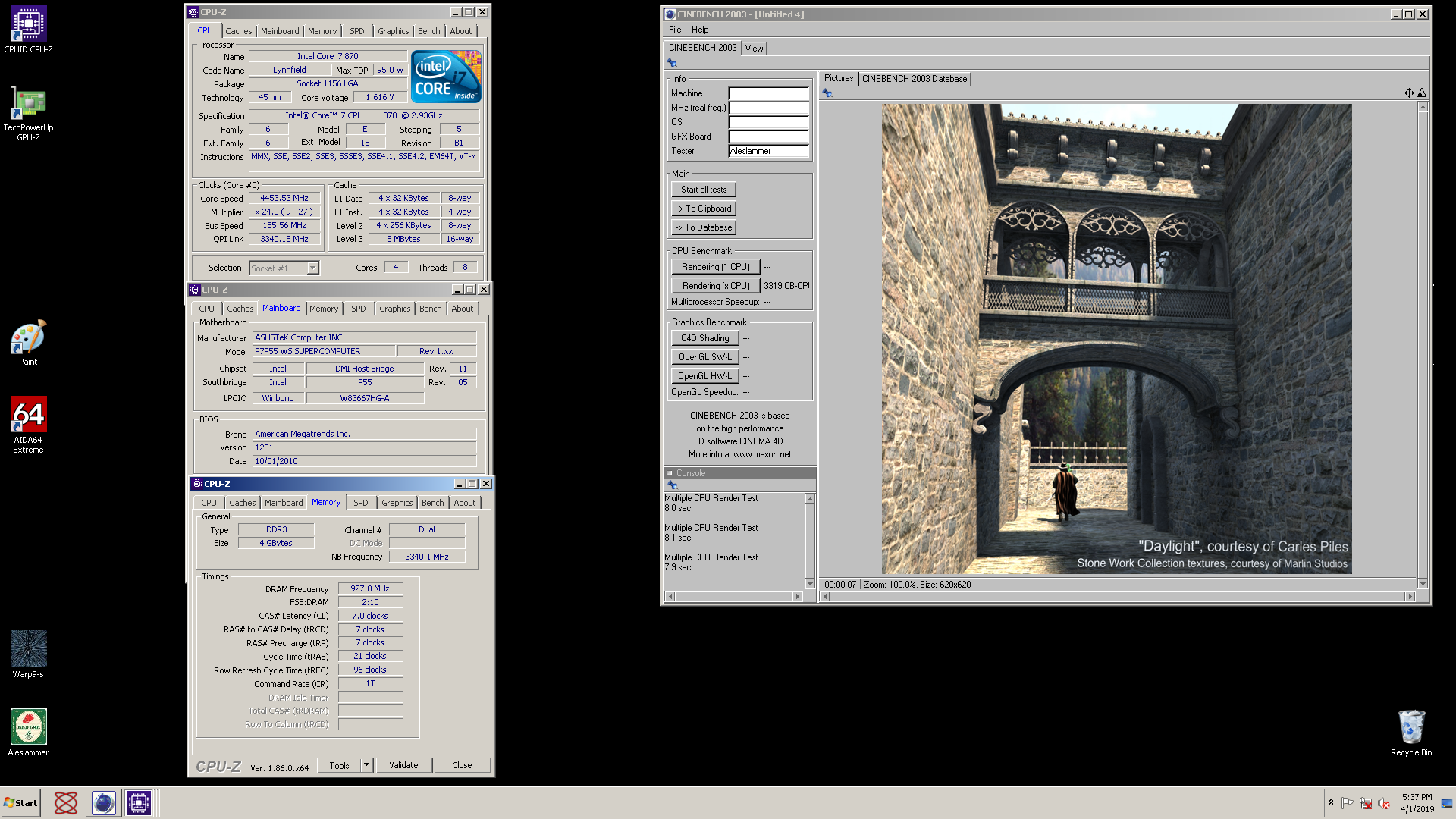Open Bench tab in the Memory CPU-Z window
This screenshot has width=1456, height=819.
click(433, 503)
